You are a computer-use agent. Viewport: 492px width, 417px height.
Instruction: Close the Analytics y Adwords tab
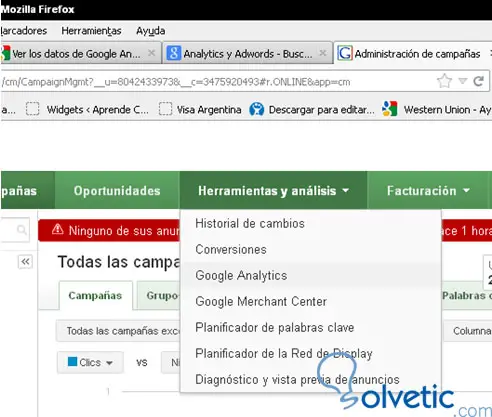tap(322, 53)
